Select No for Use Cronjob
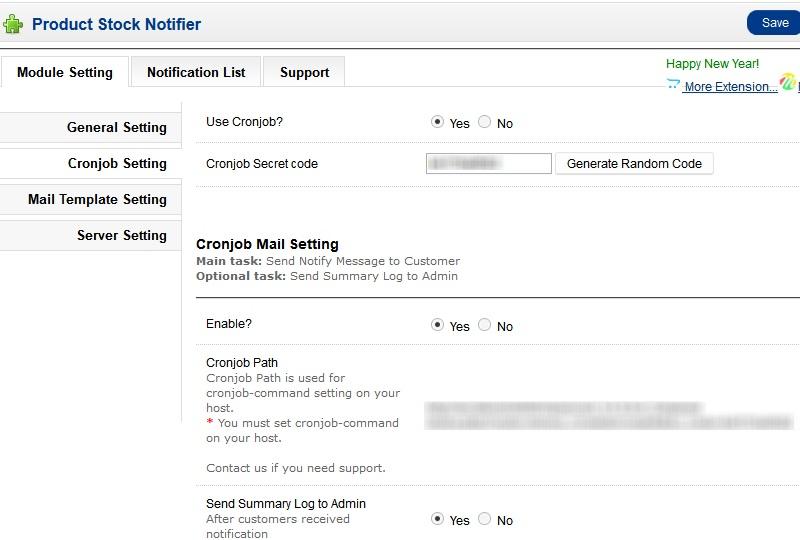Screen dimensions: 800x540 point(485,122)
